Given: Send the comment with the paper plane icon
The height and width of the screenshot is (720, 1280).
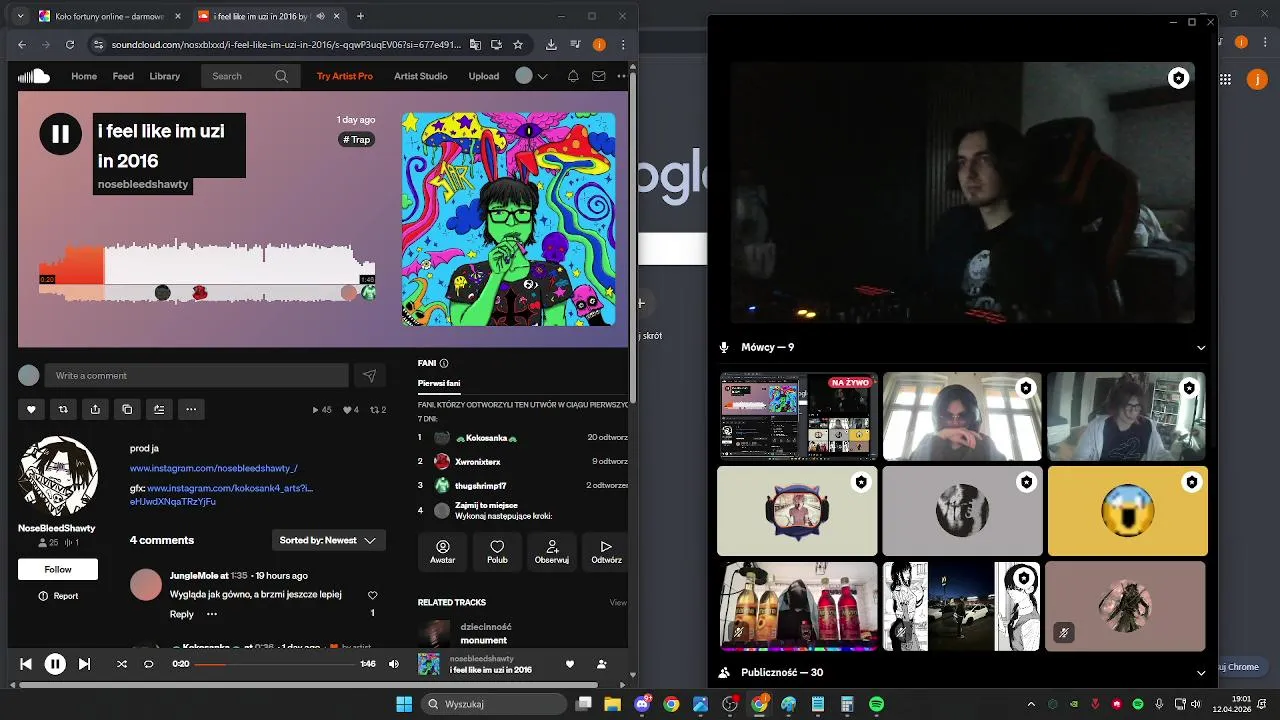Looking at the screenshot, I should (x=369, y=375).
